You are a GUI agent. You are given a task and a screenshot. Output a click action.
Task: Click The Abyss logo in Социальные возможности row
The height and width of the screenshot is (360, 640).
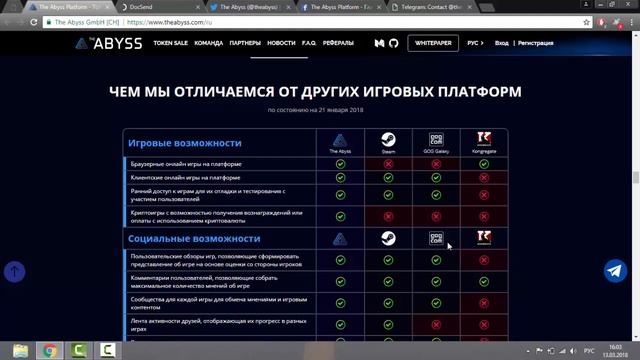pyautogui.click(x=340, y=239)
